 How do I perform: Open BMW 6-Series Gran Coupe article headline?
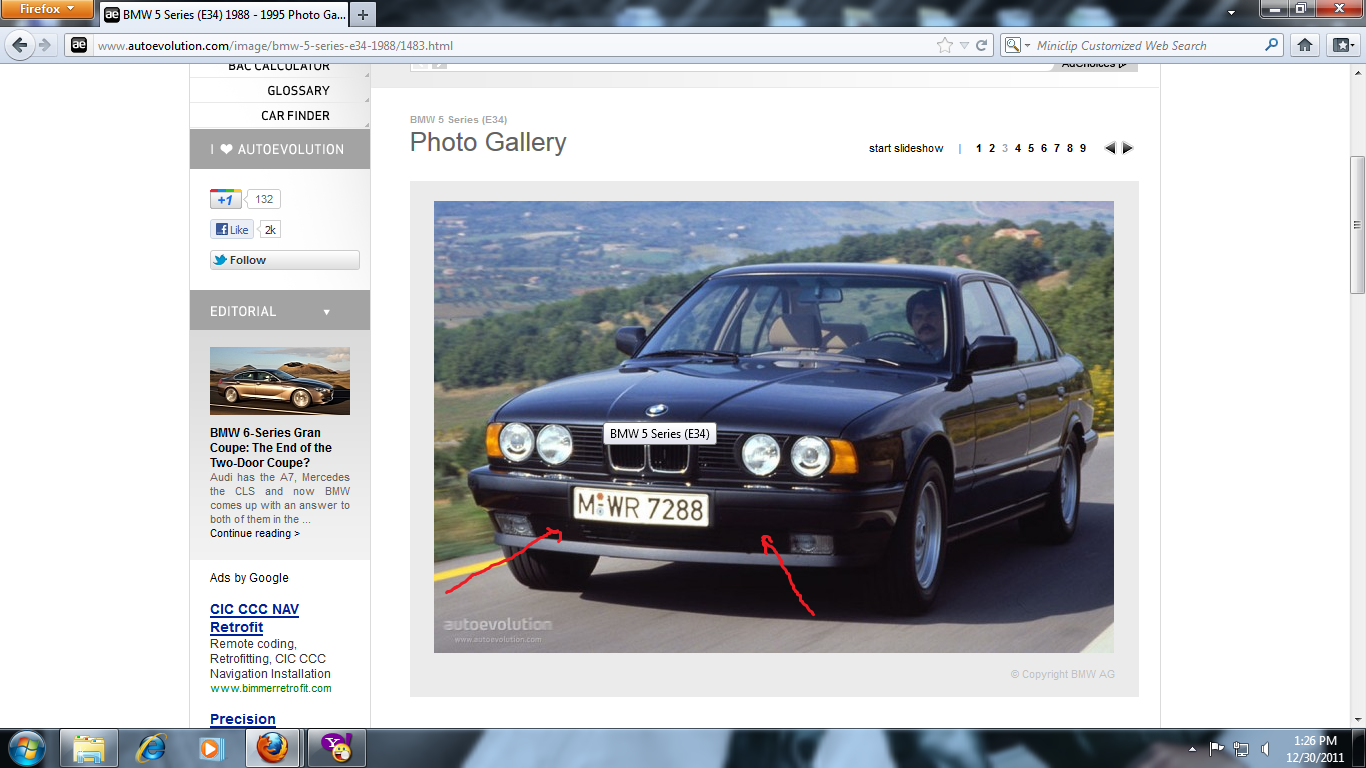(271, 448)
